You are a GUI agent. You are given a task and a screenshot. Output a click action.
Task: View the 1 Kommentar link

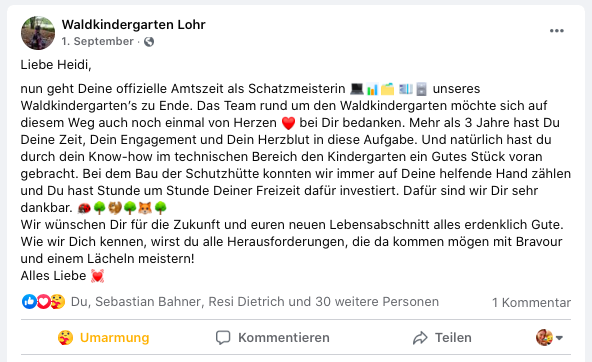(x=531, y=302)
